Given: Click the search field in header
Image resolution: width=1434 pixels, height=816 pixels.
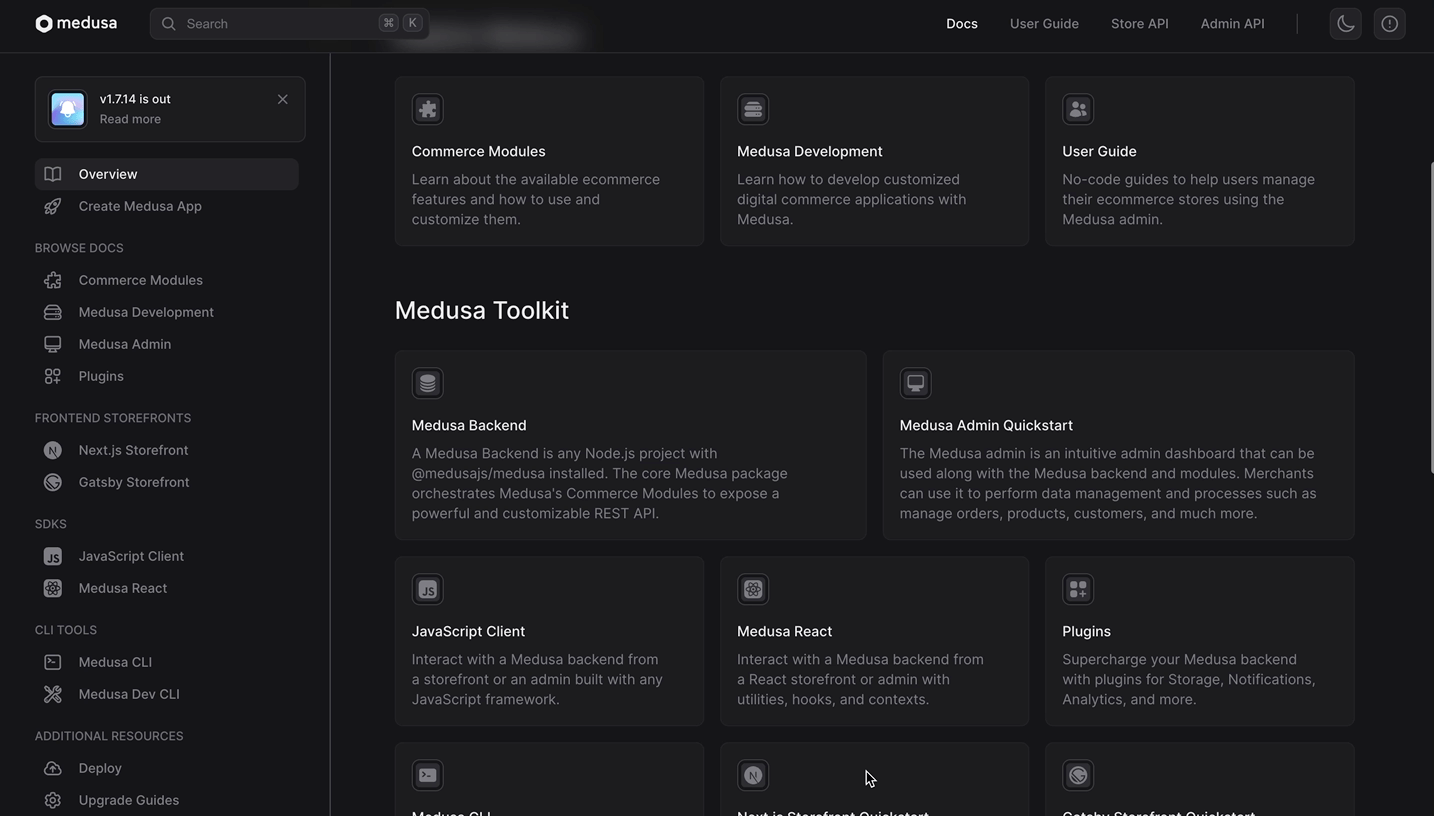Looking at the screenshot, I should coord(289,23).
